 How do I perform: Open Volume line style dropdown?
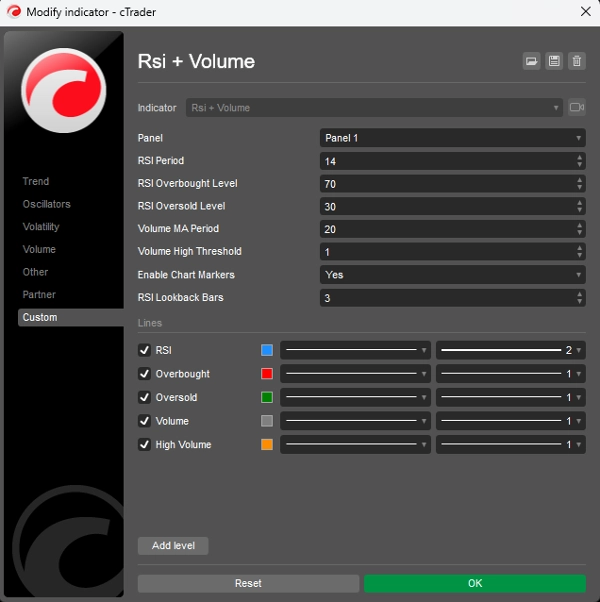[x=355, y=421]
